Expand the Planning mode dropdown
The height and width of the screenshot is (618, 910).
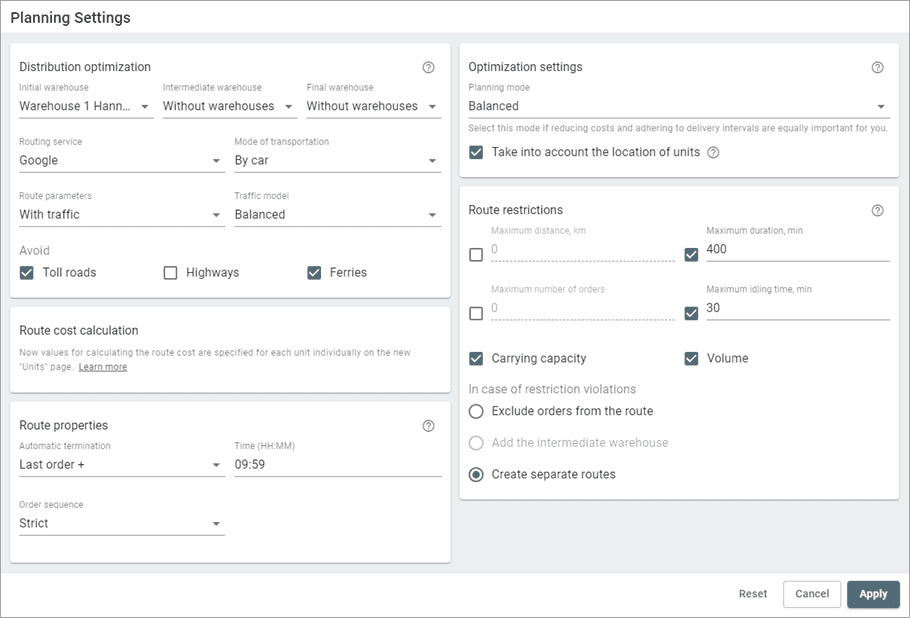coord(677,106)
